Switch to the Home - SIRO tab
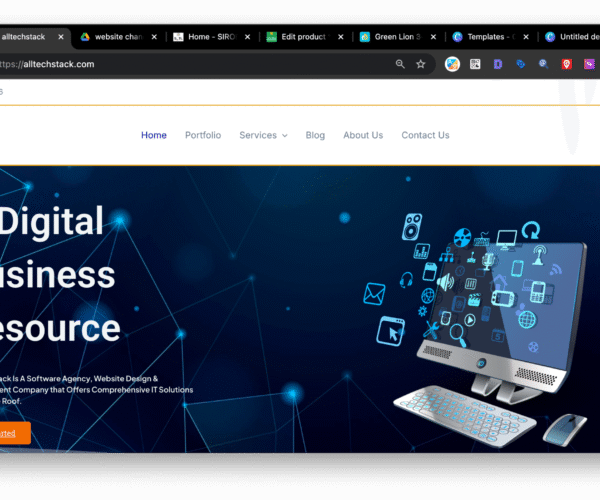The image size is (600, 500). tap(212, 37)
